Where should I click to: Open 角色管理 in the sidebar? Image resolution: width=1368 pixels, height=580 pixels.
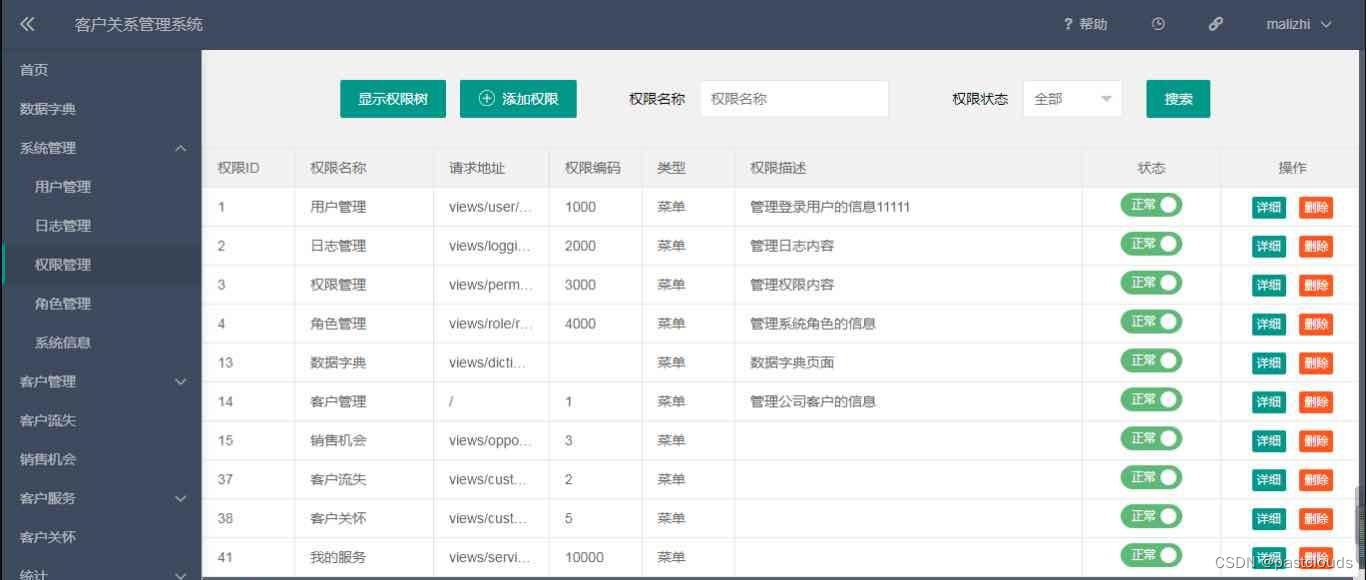[100, 304]
